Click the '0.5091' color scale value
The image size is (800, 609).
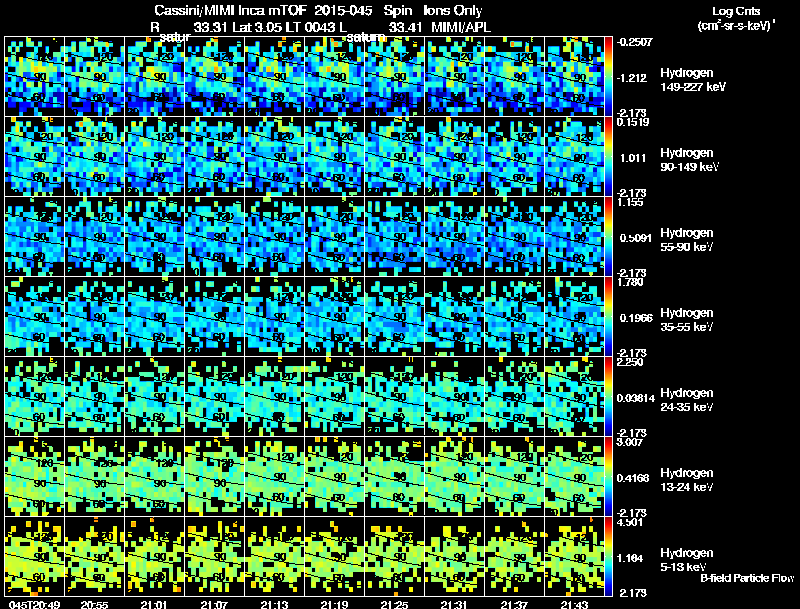pos(635,238)
